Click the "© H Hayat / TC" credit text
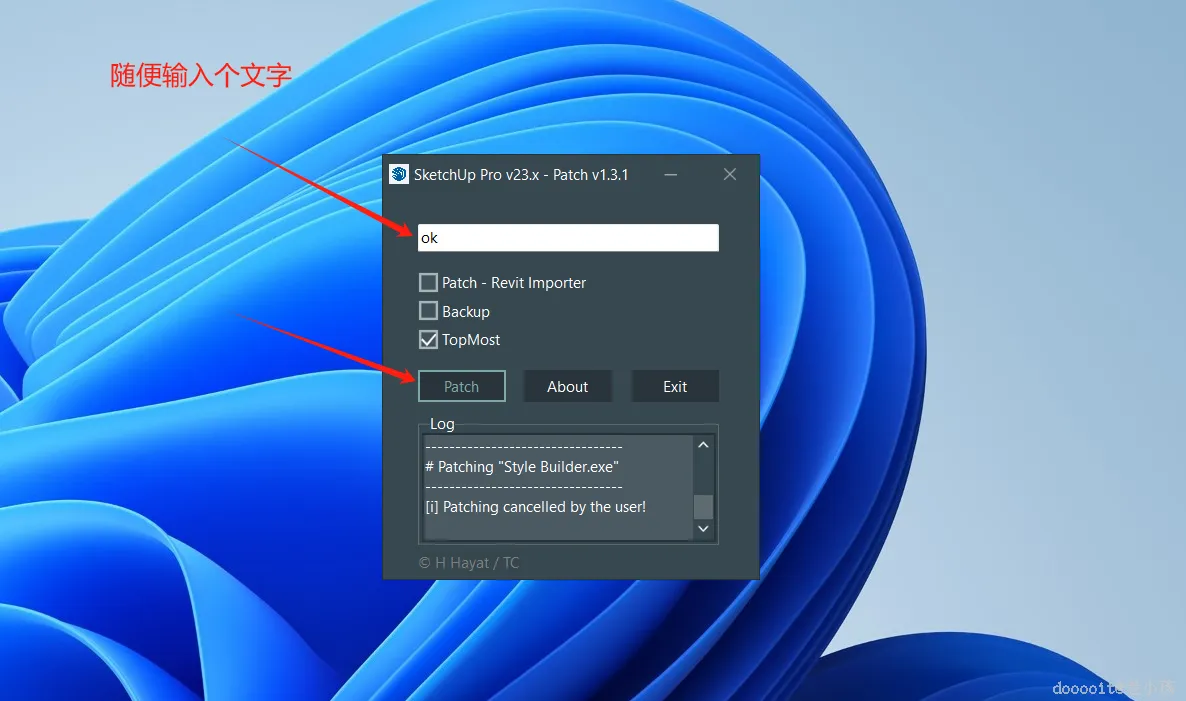This screenshot has width=1186, height=701. click(469, 563)
